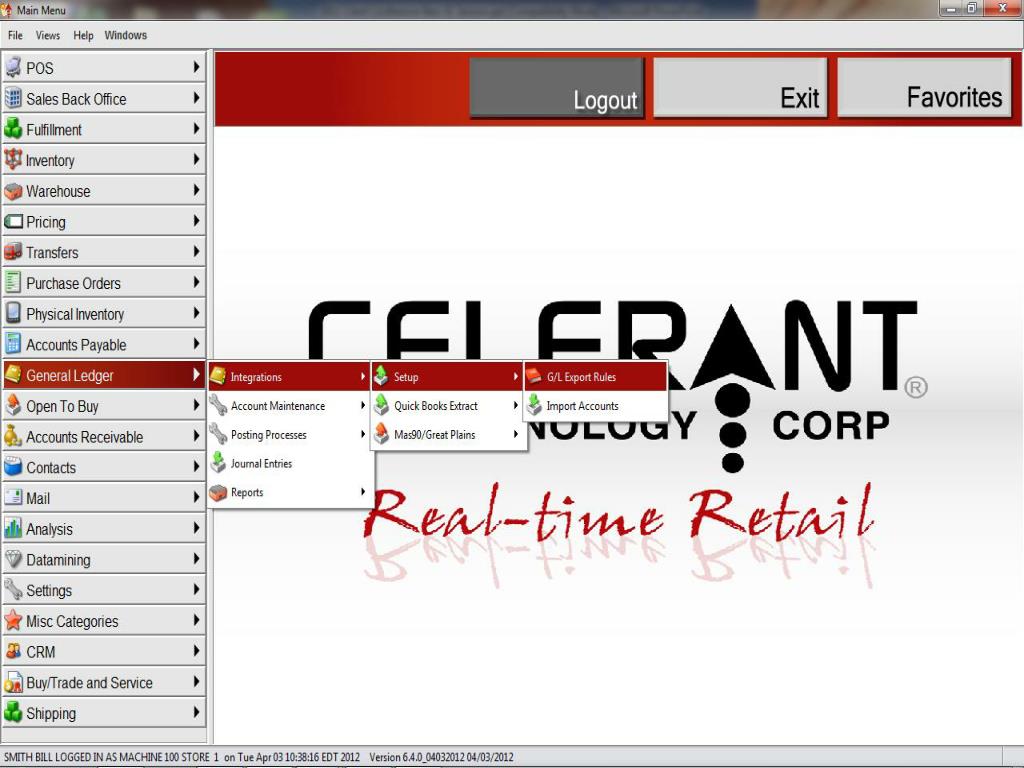
Task: Click the Shipping green boxes icon
Action: pos(13,712)
